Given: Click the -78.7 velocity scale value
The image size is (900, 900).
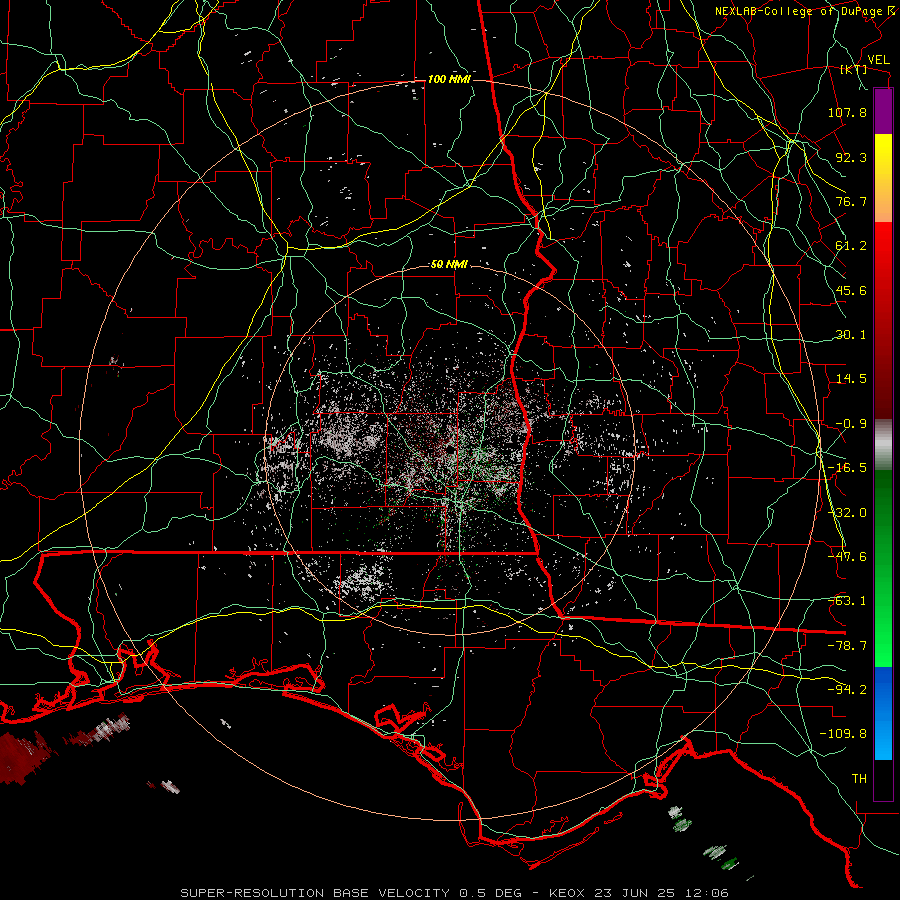Looking at the screenshot, I should (x=847, y=646).
